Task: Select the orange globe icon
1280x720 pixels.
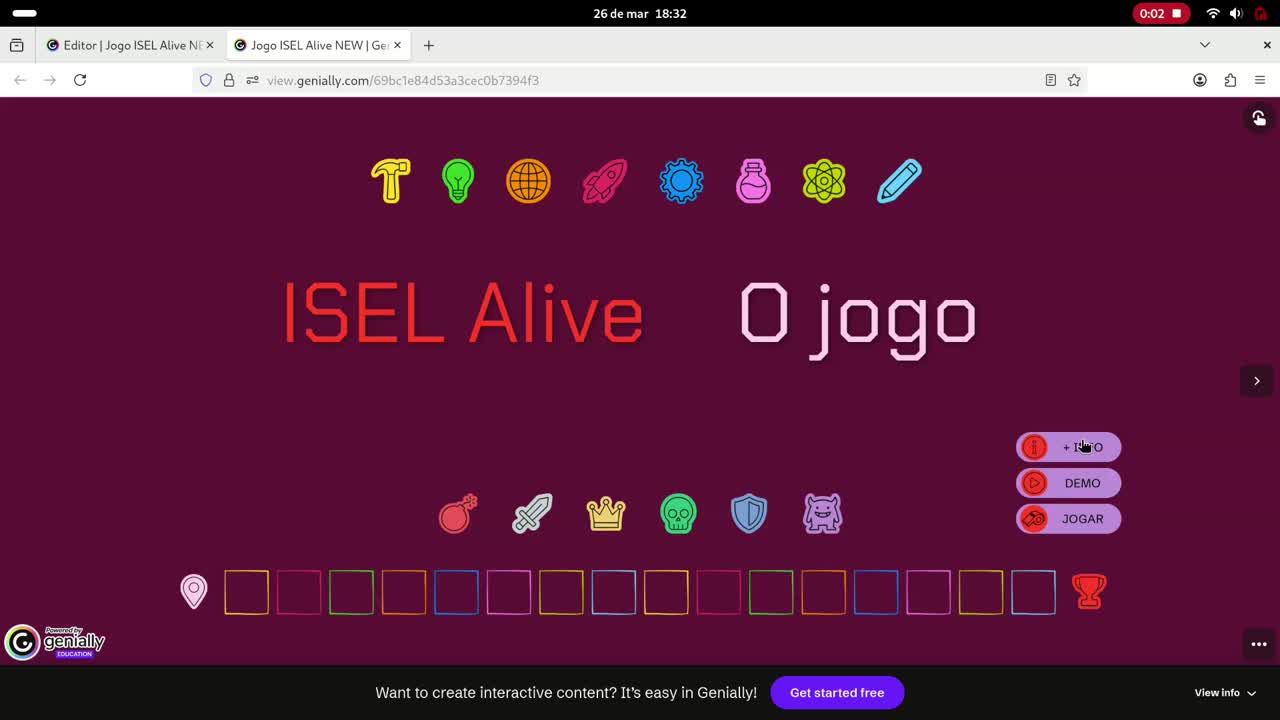Action: [528, 181]
